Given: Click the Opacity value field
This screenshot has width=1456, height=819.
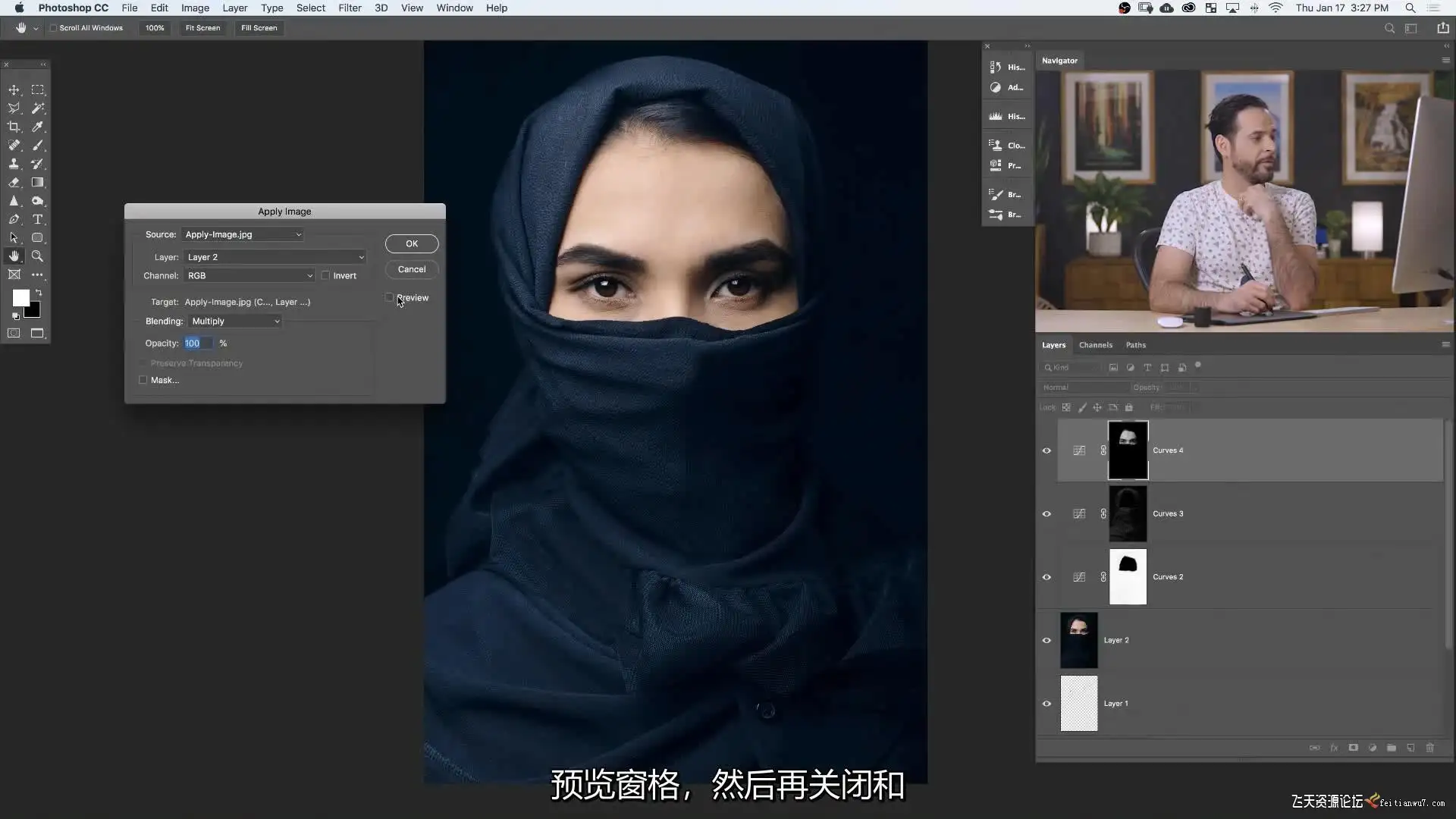Looking at the screenshot, I should (x=198, y=343).
